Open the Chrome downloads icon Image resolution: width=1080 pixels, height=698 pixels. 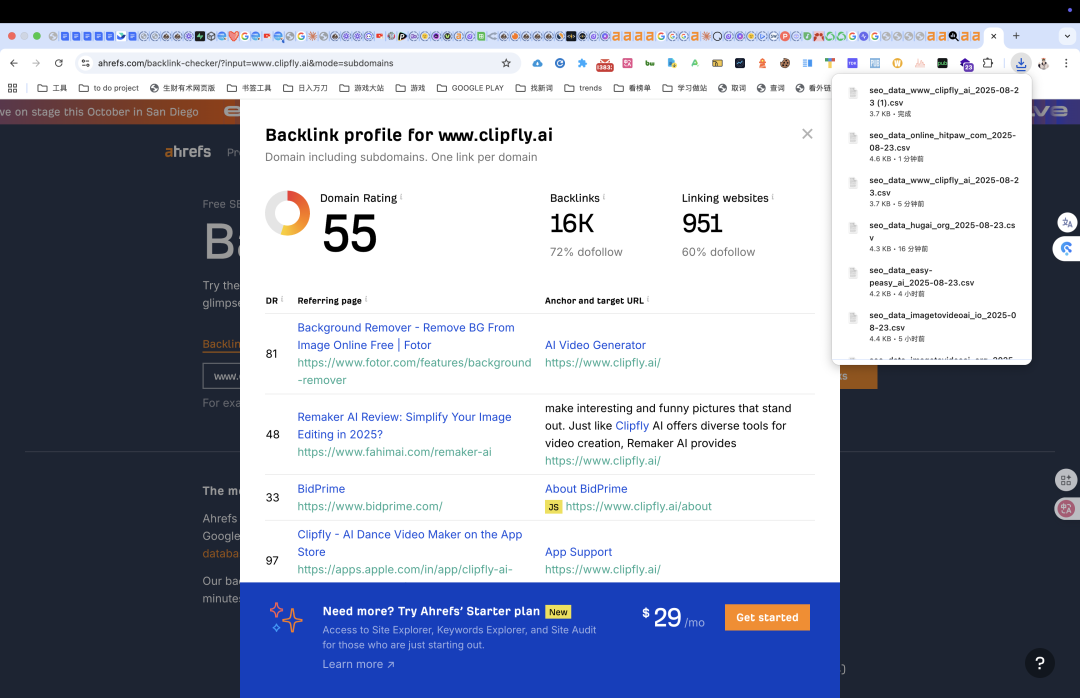pos(1021,63)
